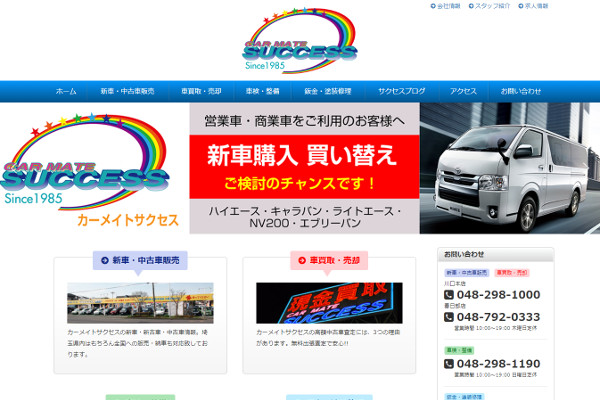Click the 春日部店 label in the sidebar

455,306
